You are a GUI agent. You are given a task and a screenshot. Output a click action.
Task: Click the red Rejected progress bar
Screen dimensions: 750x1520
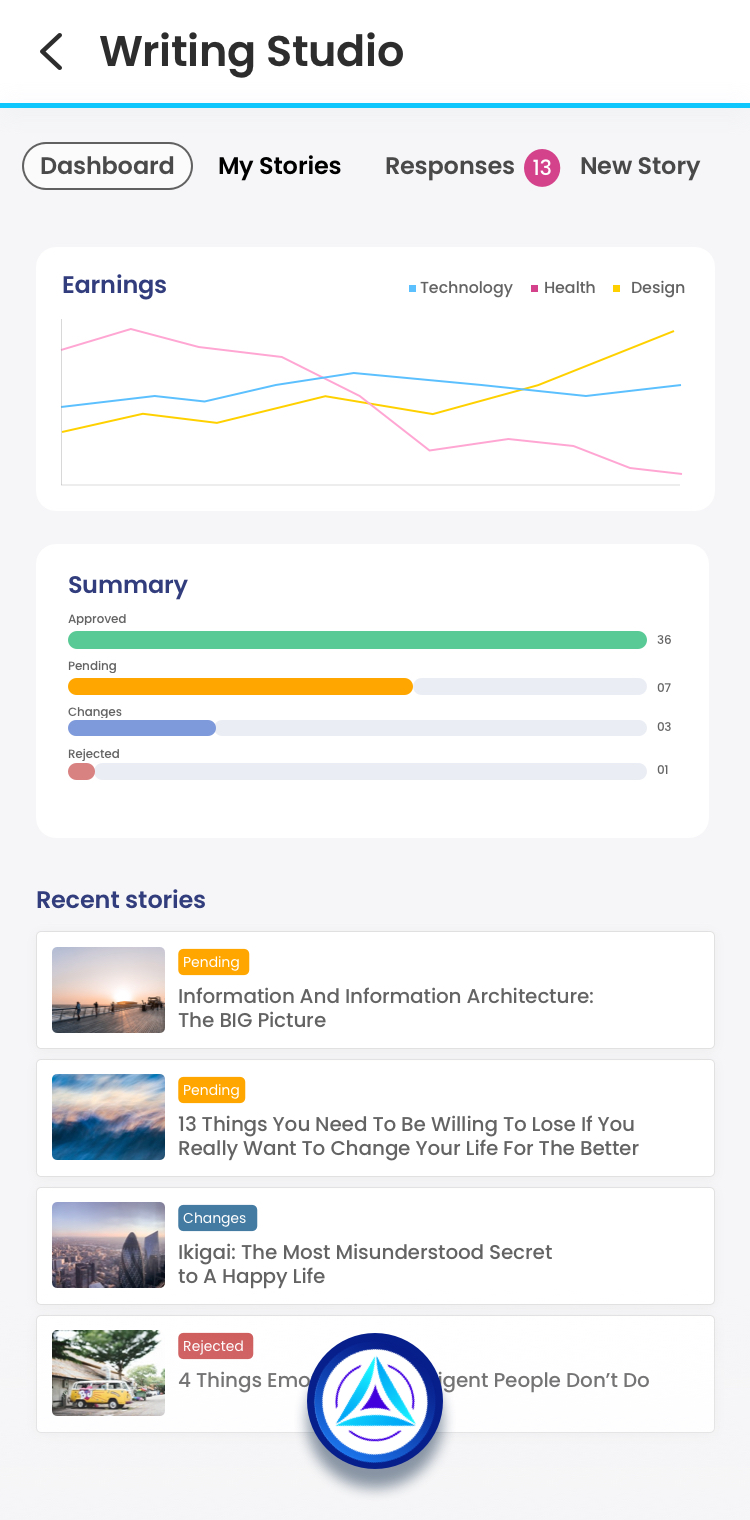[81, 771]
